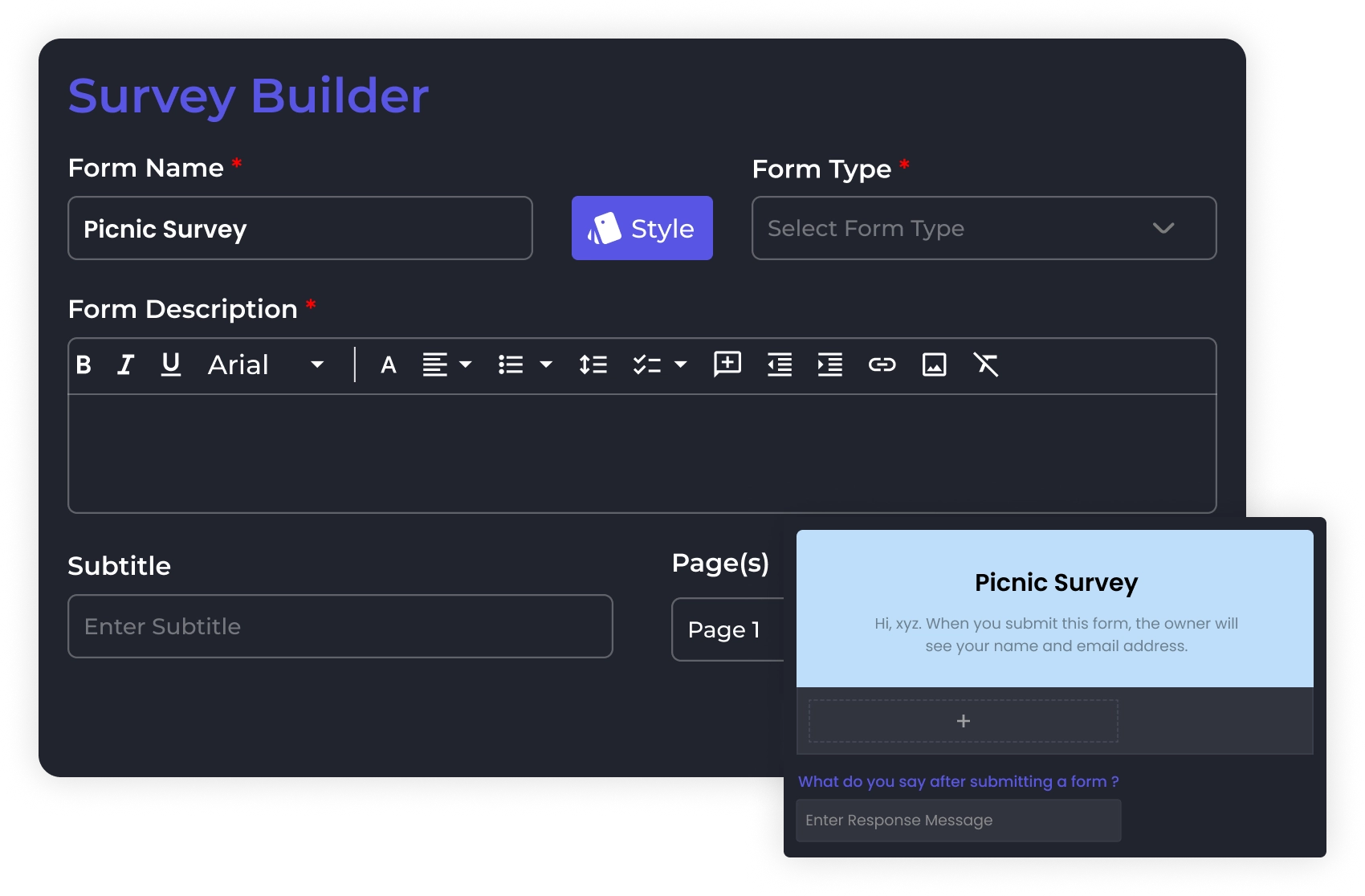This screenshot has width=1365, height=896.
Task: Decrease indent in the editor
Action: point(780,365)
